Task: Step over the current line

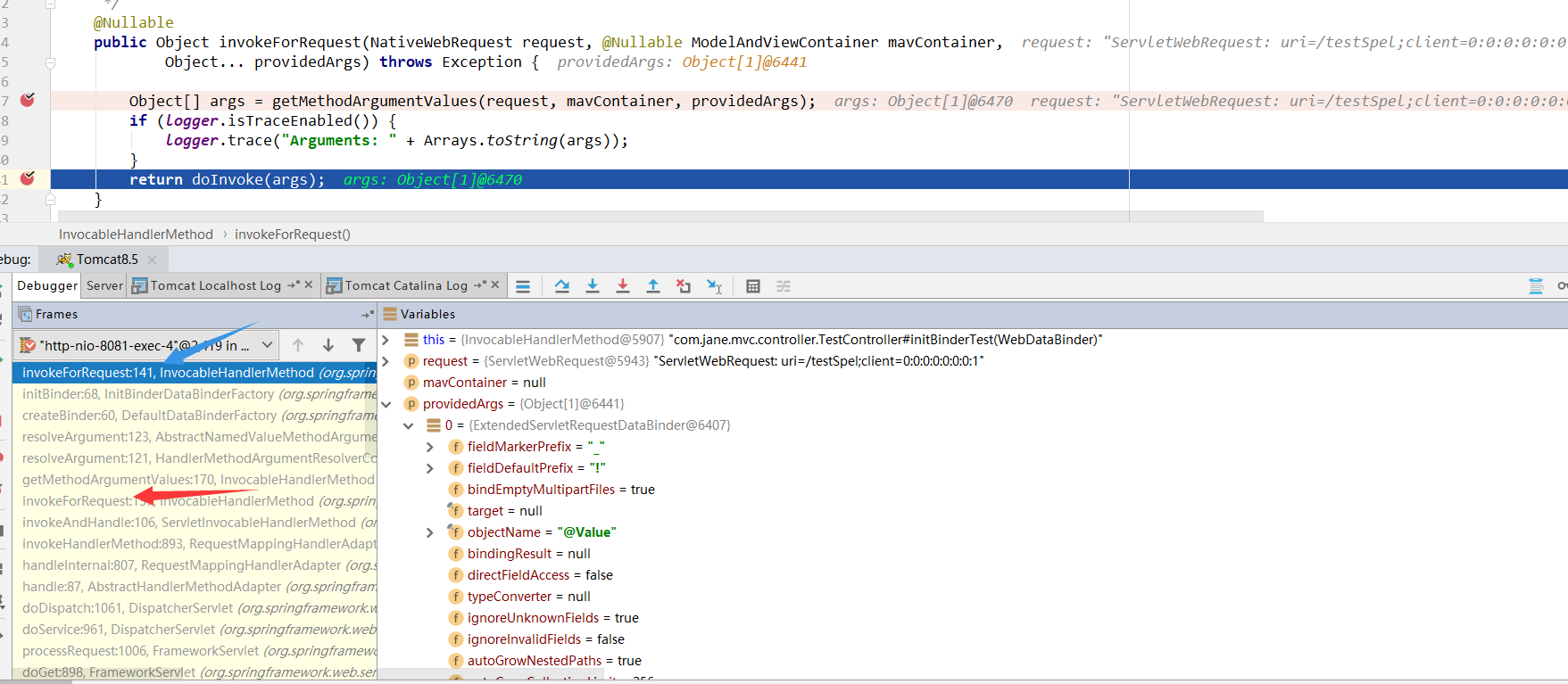Action: 562,286
